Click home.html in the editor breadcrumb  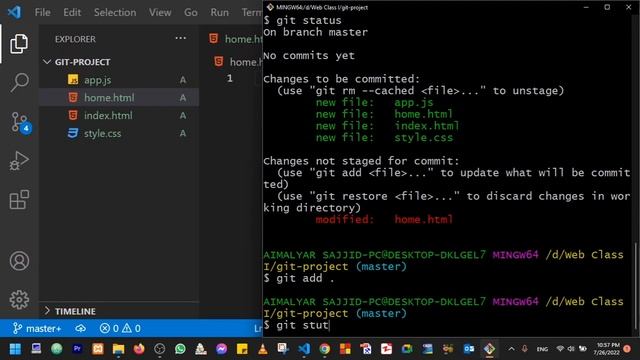[x=239, y=62]
